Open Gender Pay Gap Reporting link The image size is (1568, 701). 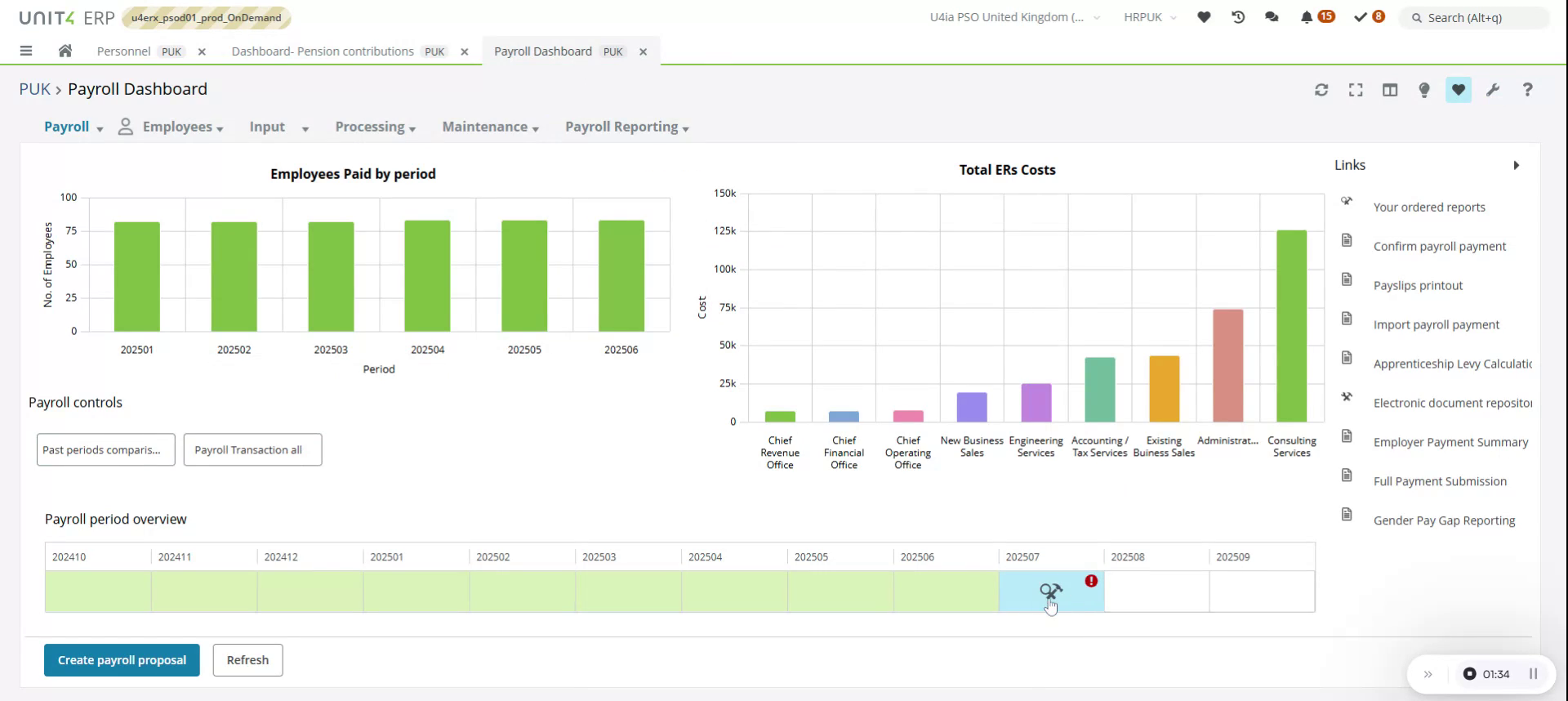pyautogui.click(x=1444, y=520)
